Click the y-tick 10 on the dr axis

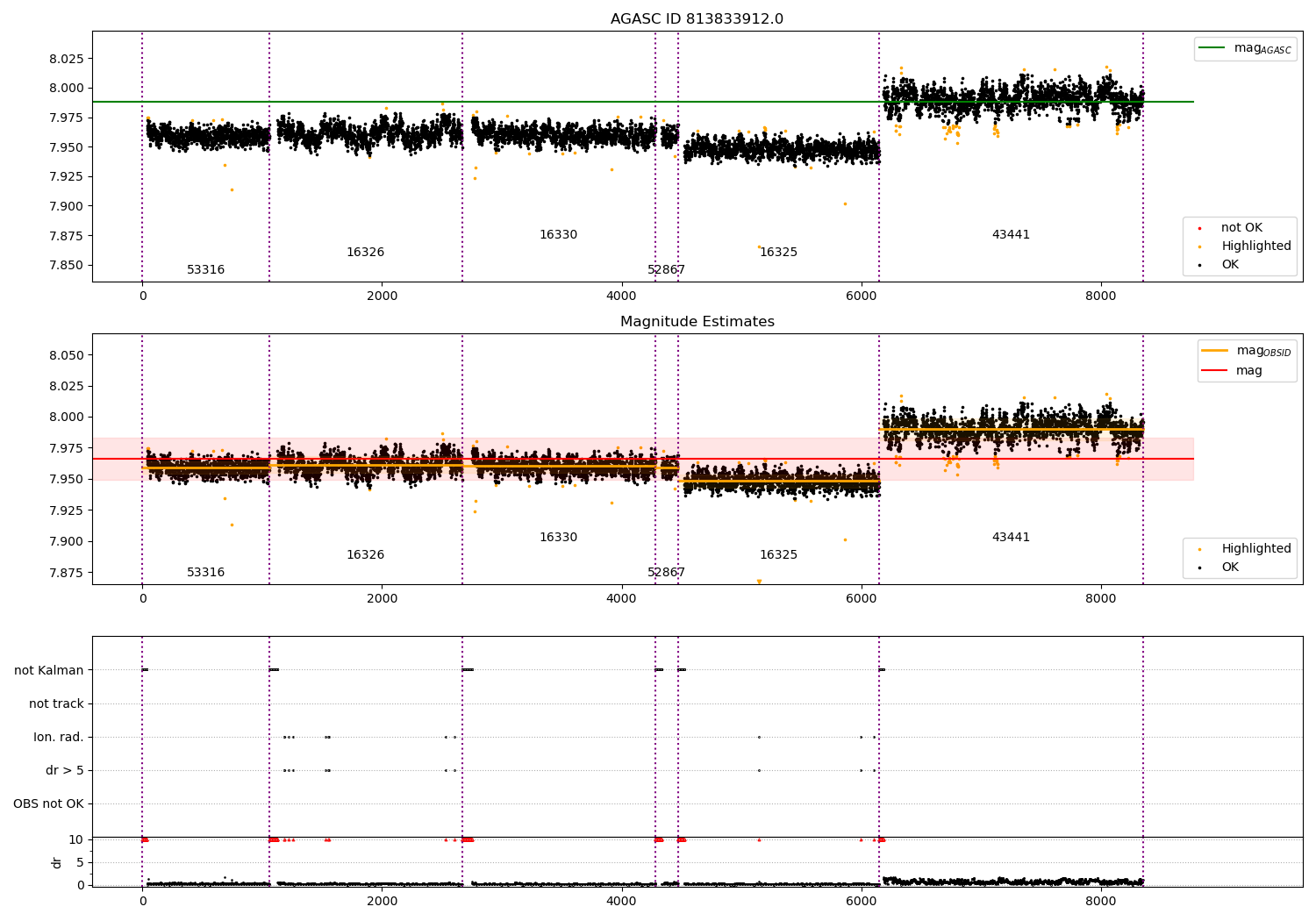coord(76,840)
